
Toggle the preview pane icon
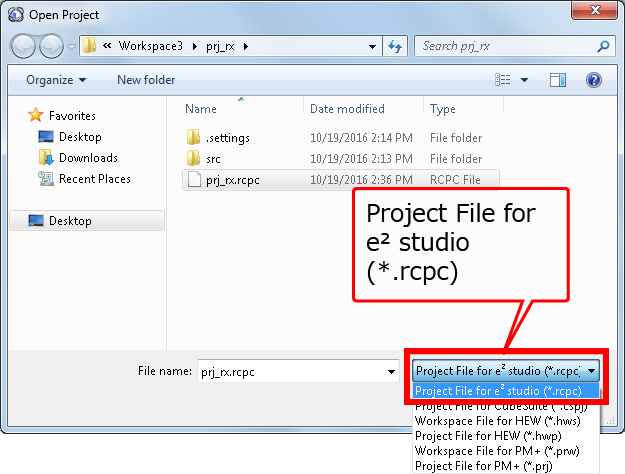tap(558, 80)
